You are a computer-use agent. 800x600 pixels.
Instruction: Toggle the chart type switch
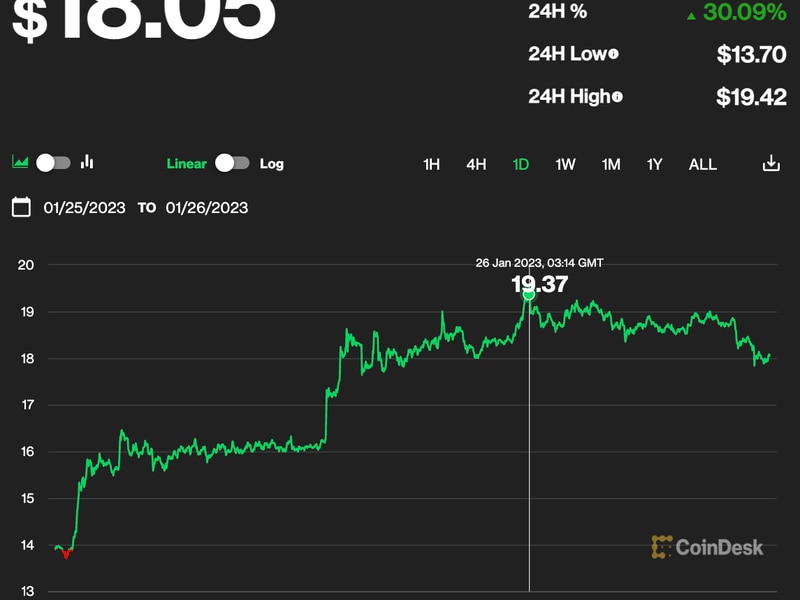click(53, 162)
